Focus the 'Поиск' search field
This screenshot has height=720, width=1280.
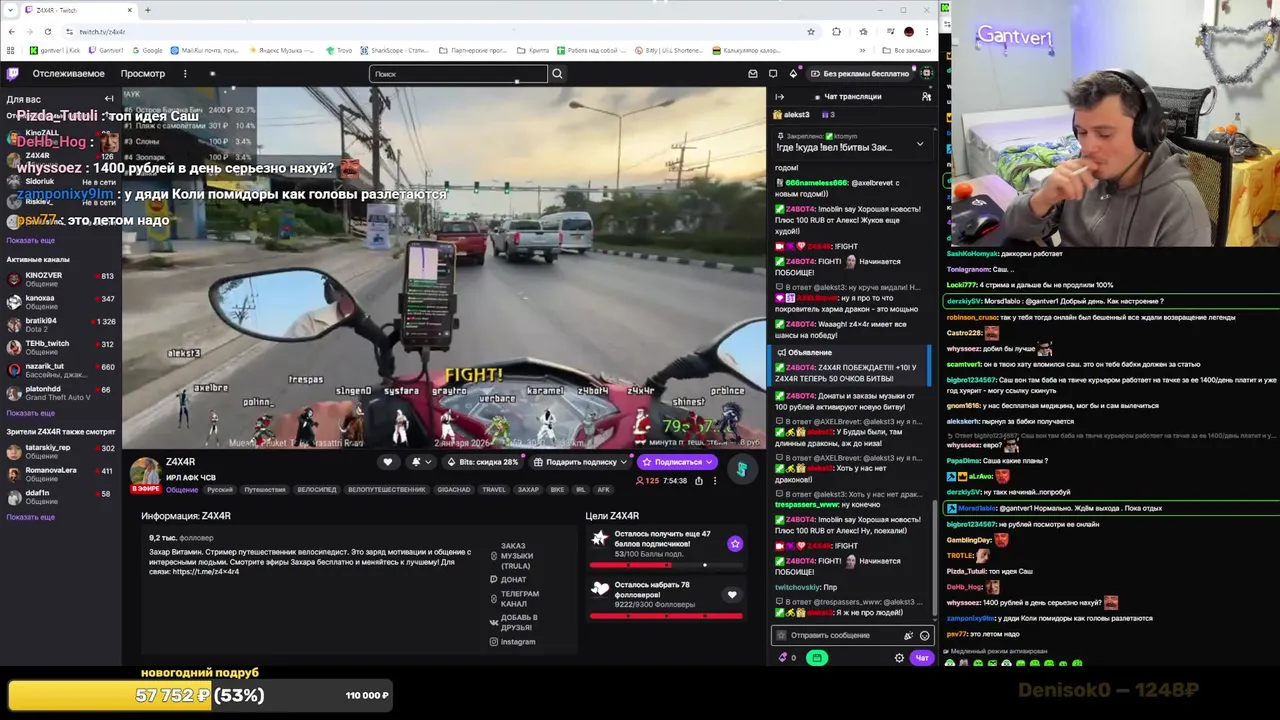(458, 73)
